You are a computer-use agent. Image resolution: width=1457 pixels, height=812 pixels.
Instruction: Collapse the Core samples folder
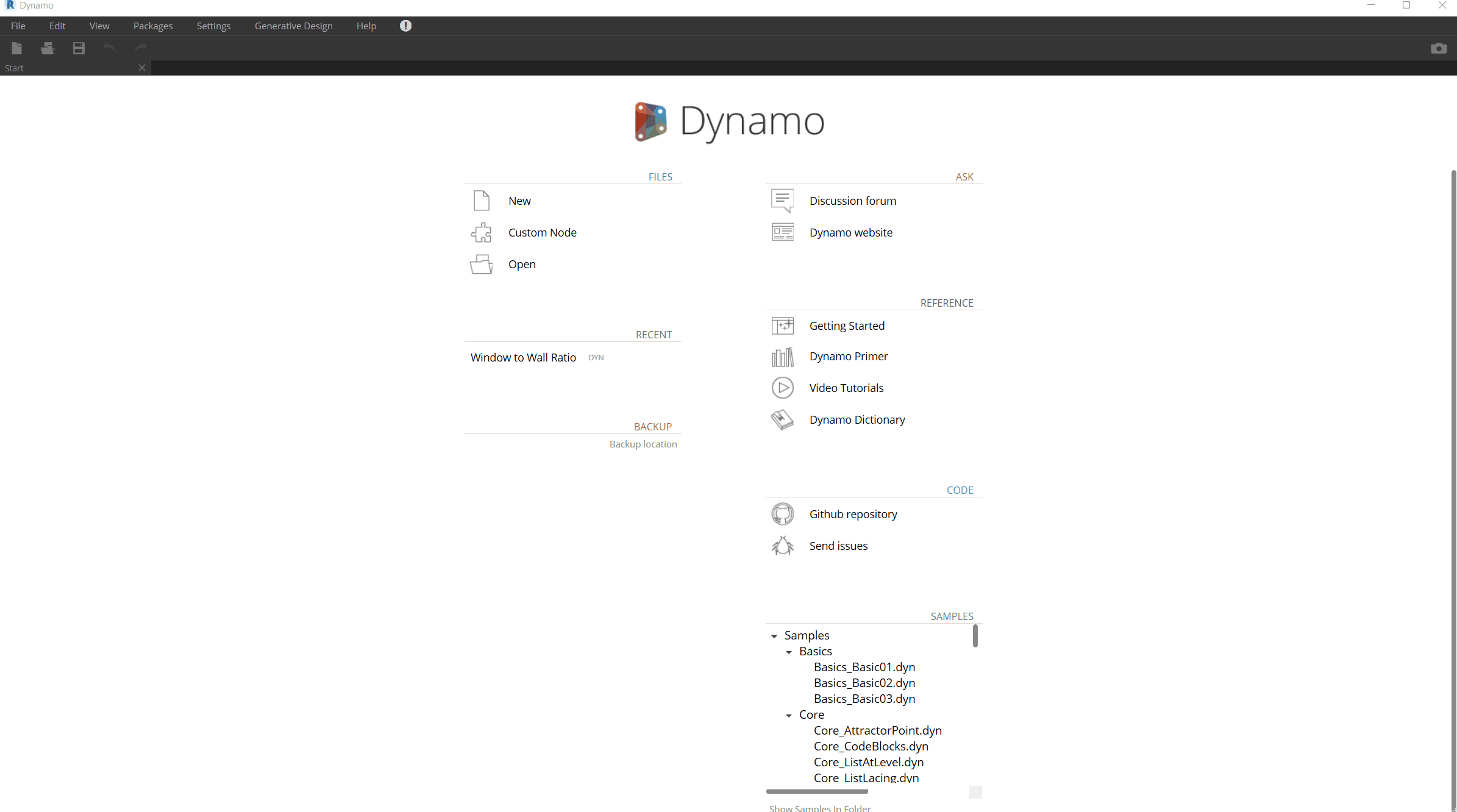[789, 715]
